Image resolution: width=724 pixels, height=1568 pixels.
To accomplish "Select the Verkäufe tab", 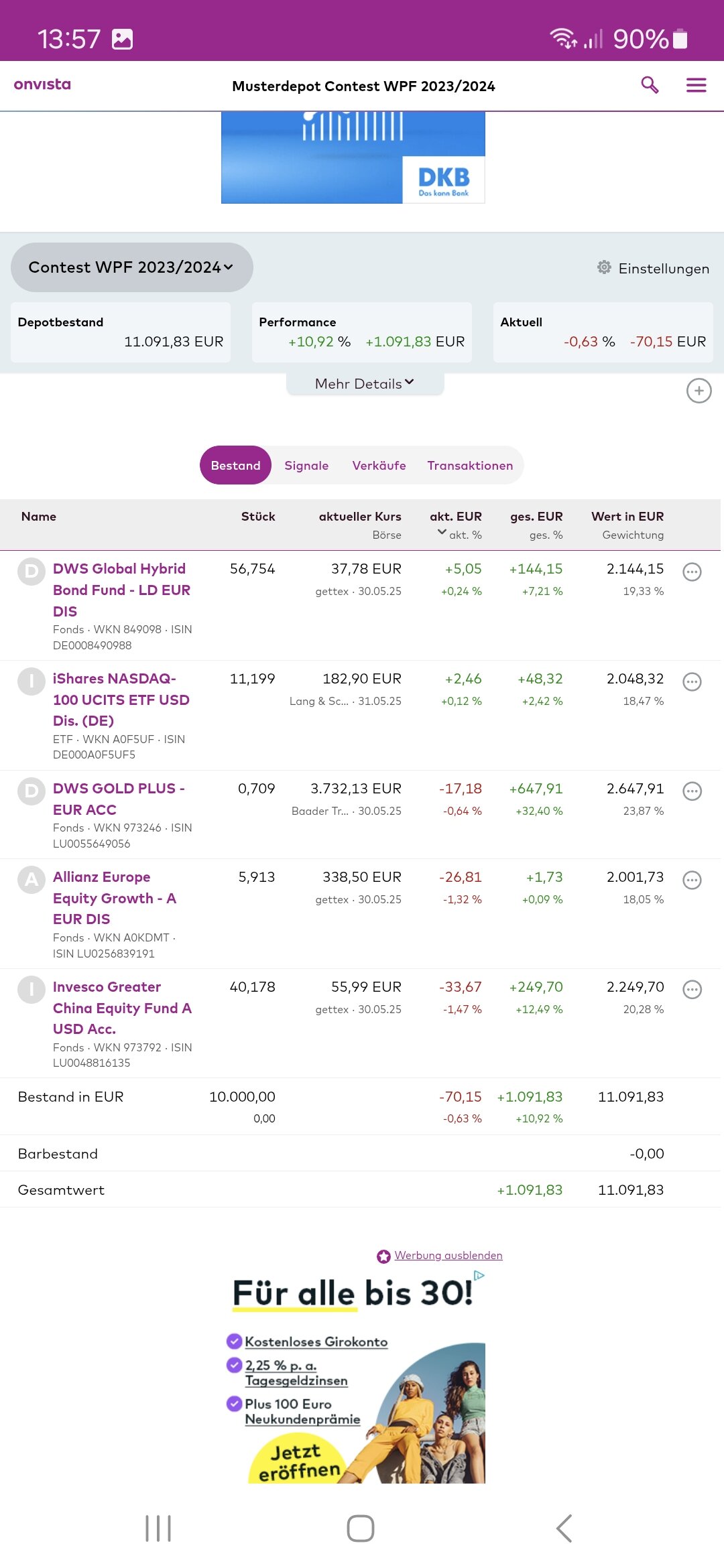I will pos(379,465).
